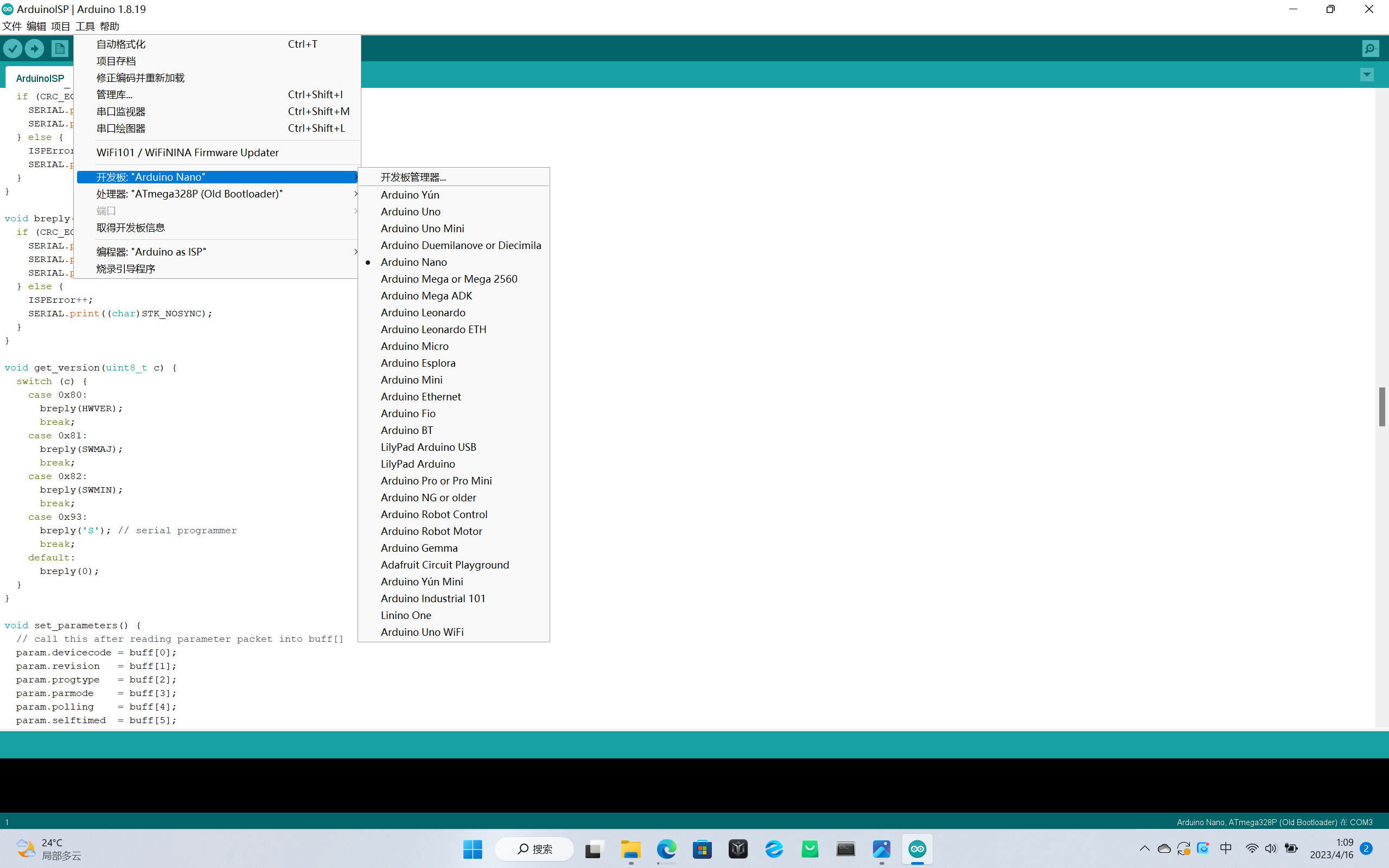Click the taskbar 搜索 search box
Image resolution: width=1389 pixels, height=868 pixels.
point(534,849)
